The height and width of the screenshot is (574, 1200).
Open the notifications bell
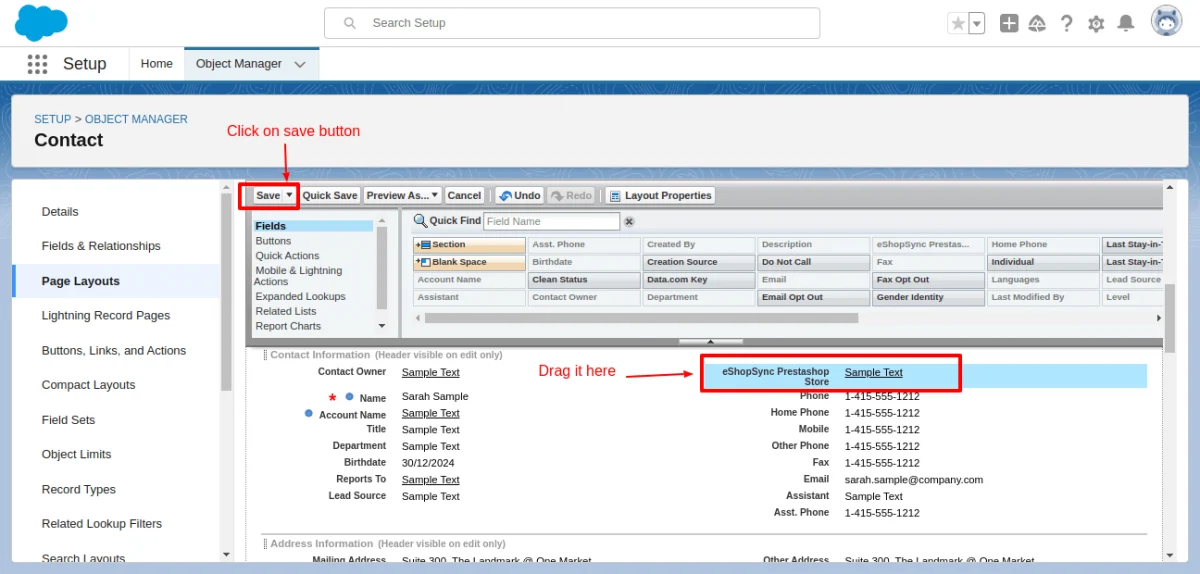(x=1126, y=23)
